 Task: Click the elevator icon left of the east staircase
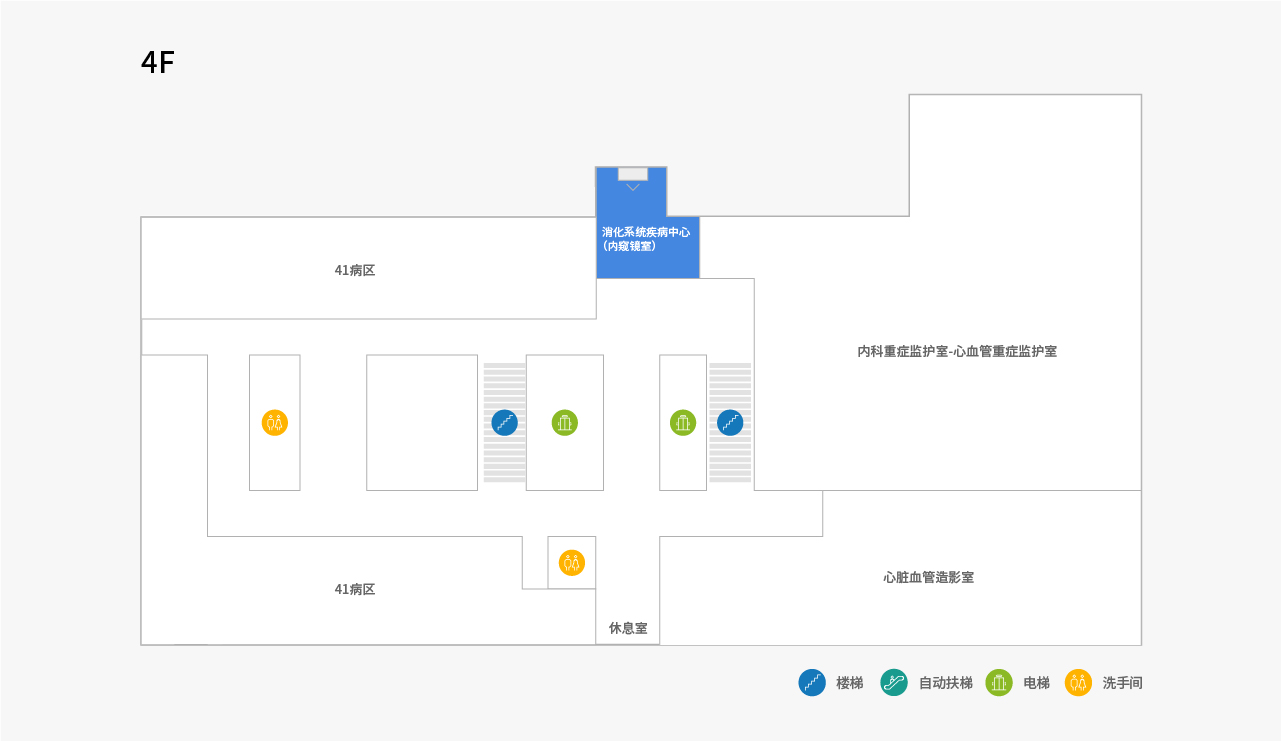pos(683,423)
